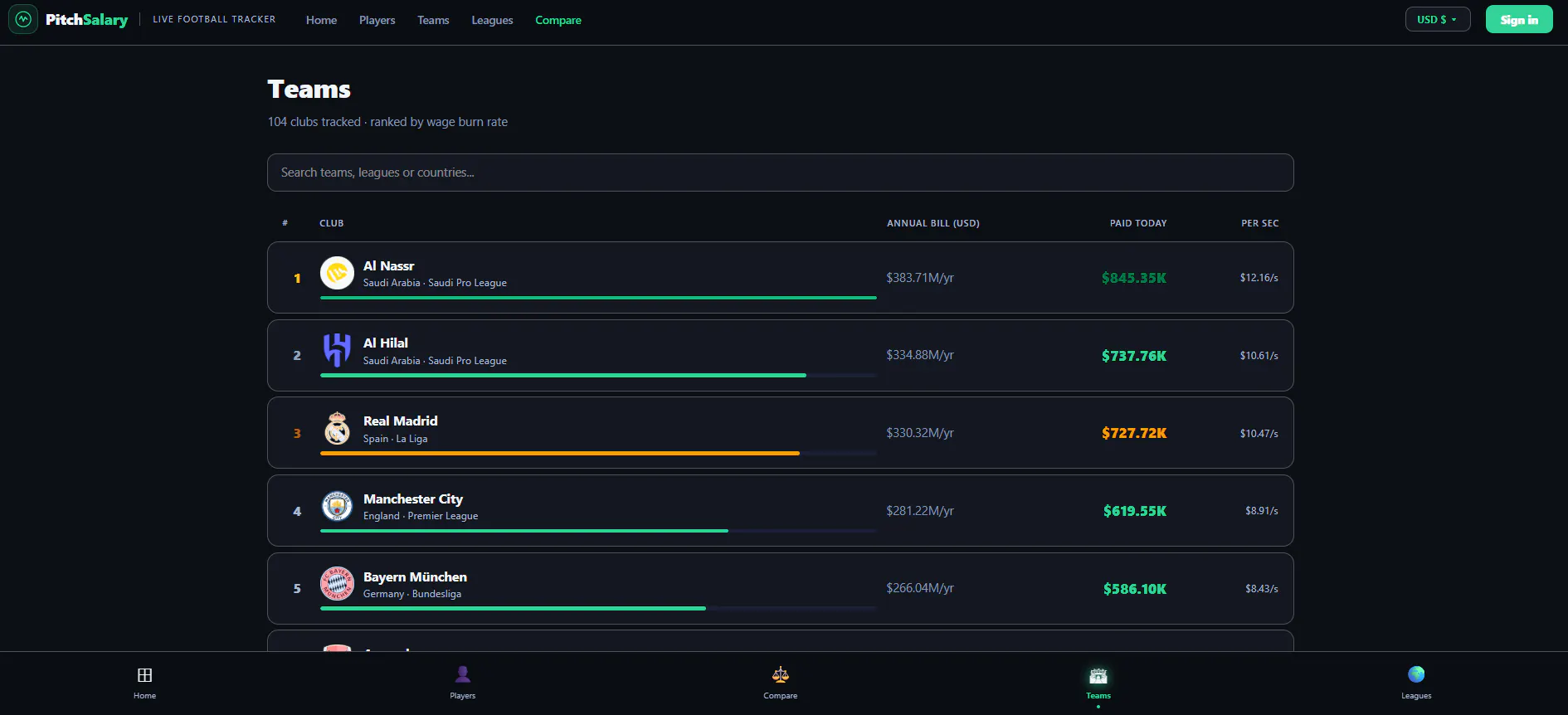Click the $8.43/s per second rate
The width and height of the screenshot is (1568, 715).
tap(1262, 588)
